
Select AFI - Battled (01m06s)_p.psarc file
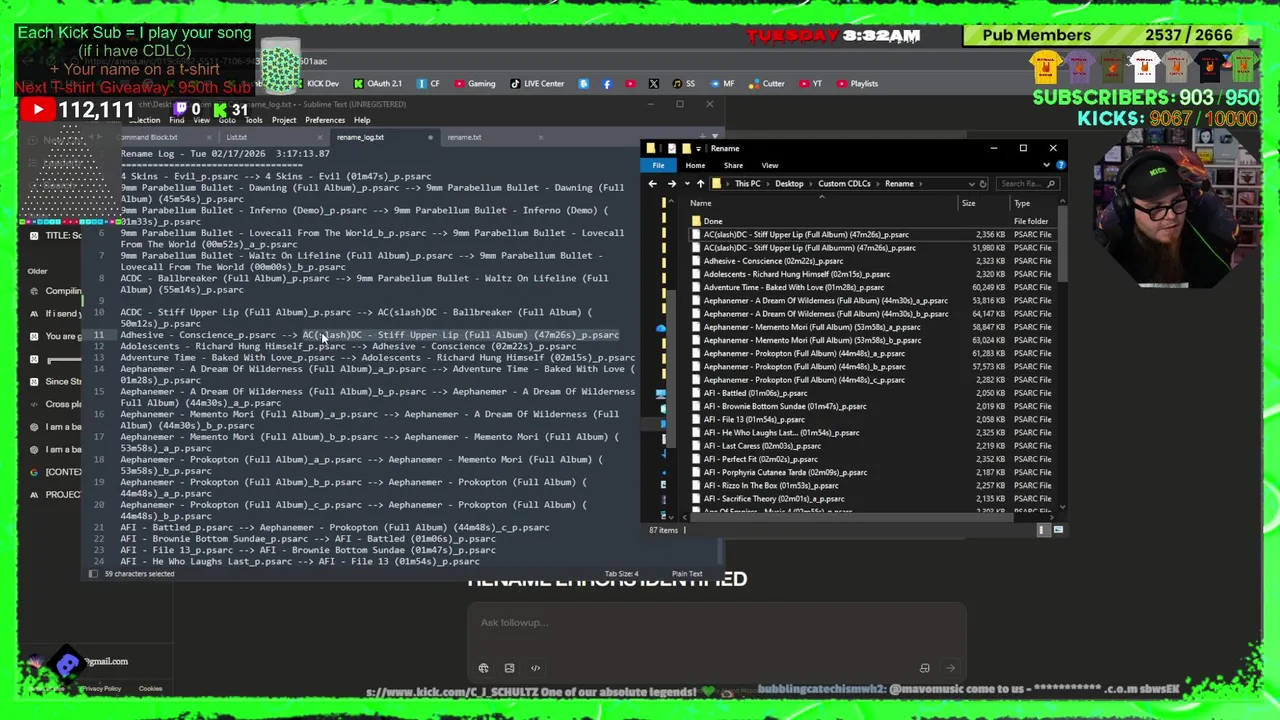pyautogui.click(x=755, y=393)
